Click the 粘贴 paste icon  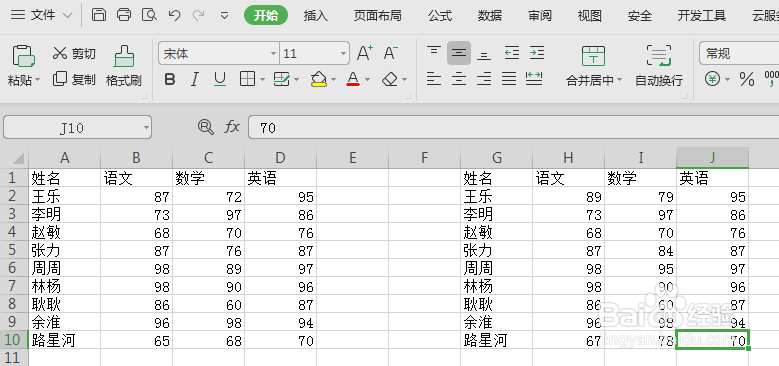(23, 56)
